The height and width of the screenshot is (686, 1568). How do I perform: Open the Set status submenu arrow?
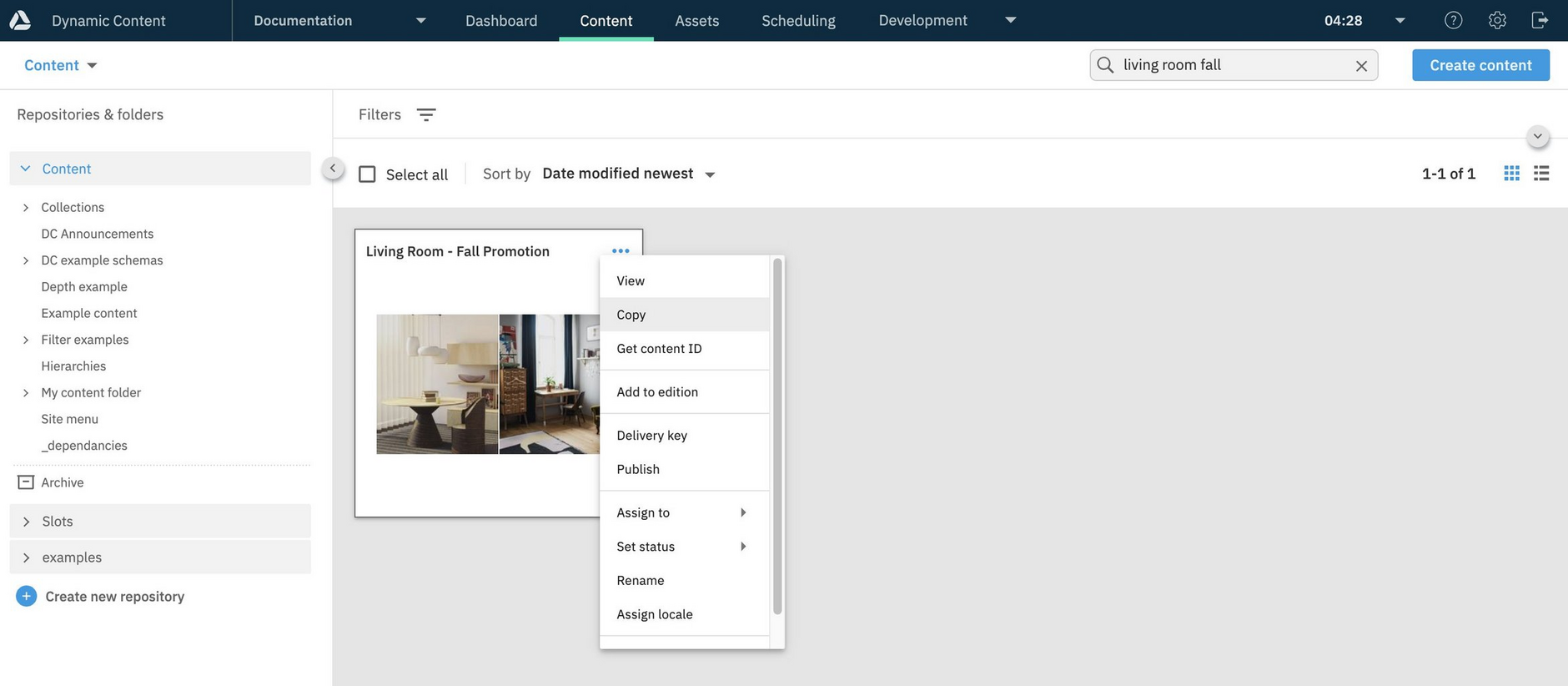pos(742,547)
